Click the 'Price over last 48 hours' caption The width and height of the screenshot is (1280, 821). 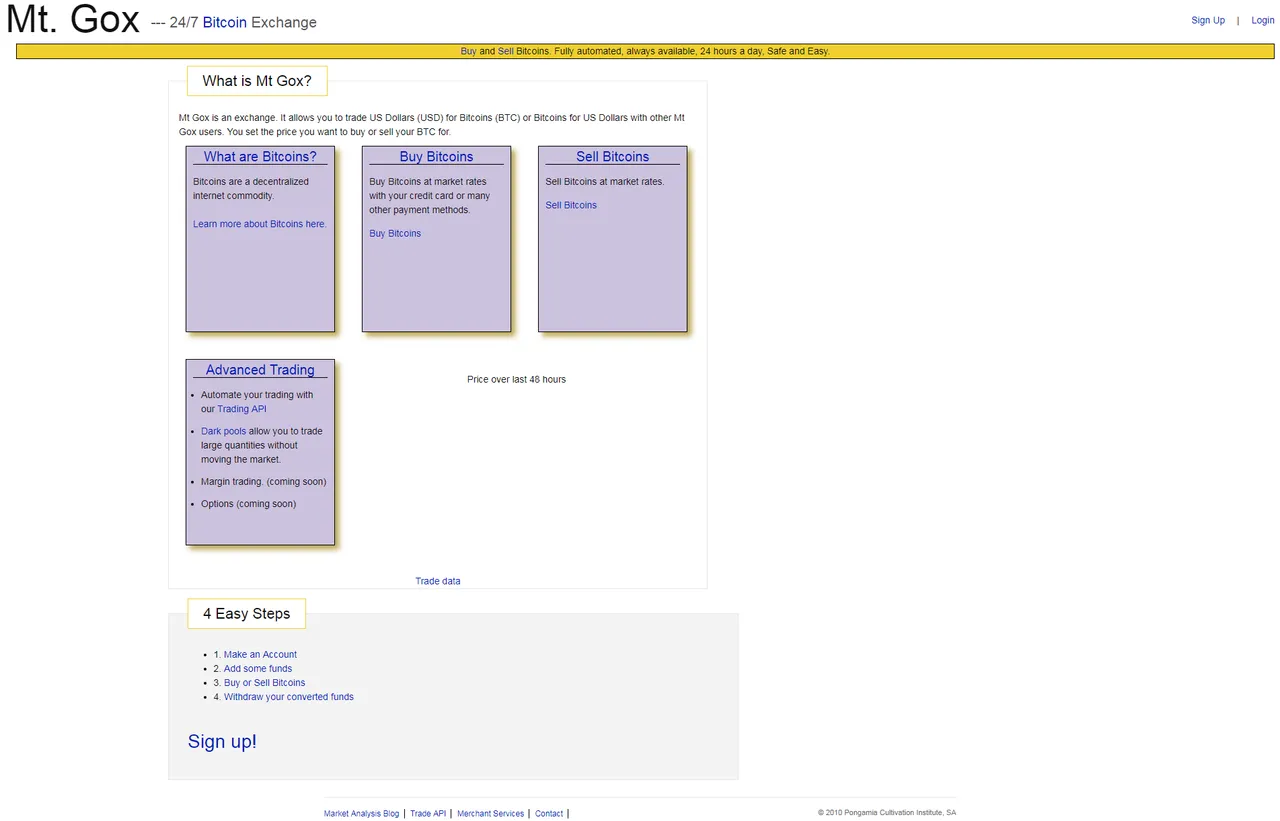[x=516, y=379]
